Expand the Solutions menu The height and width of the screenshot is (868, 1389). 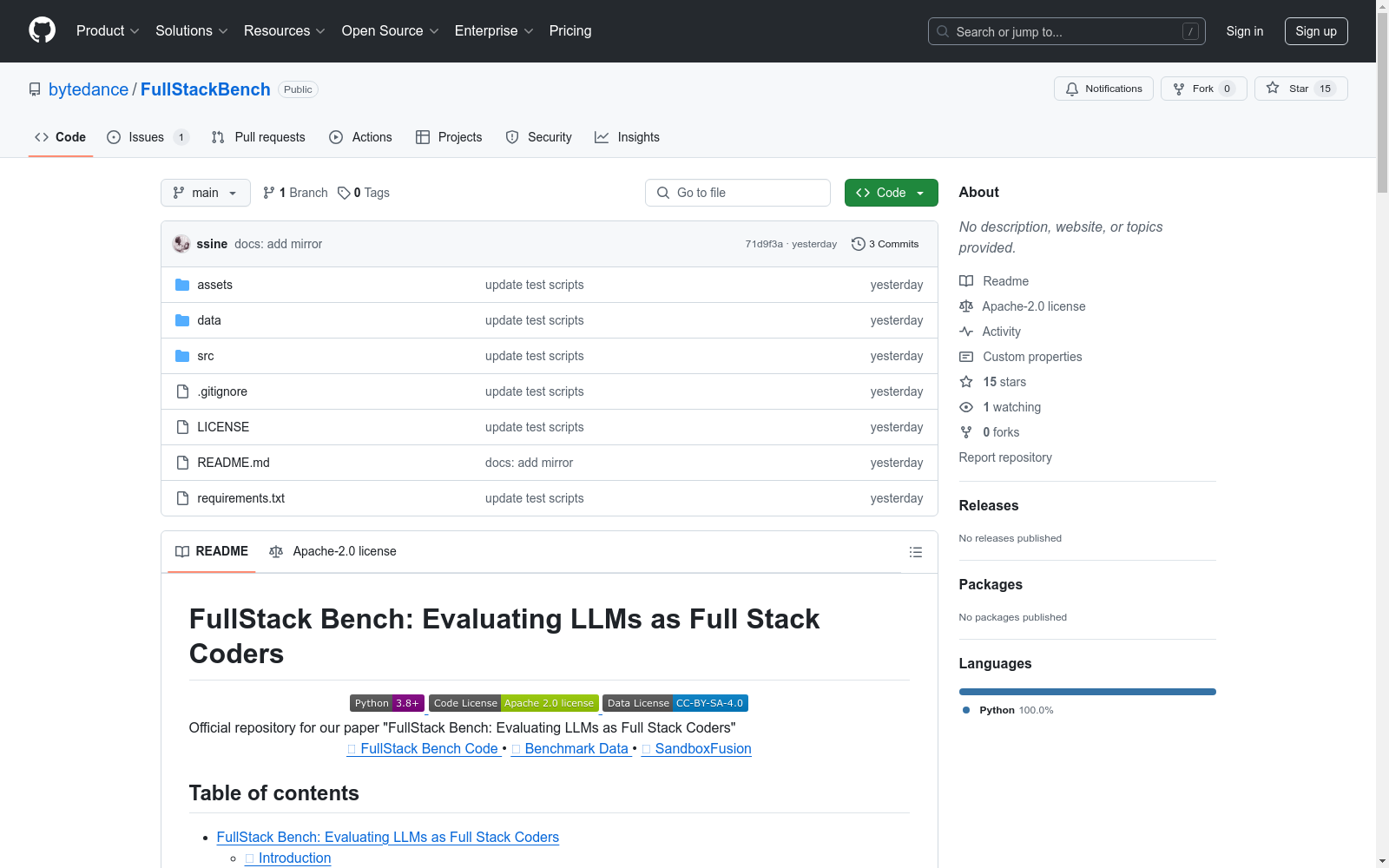pos(192,31)
